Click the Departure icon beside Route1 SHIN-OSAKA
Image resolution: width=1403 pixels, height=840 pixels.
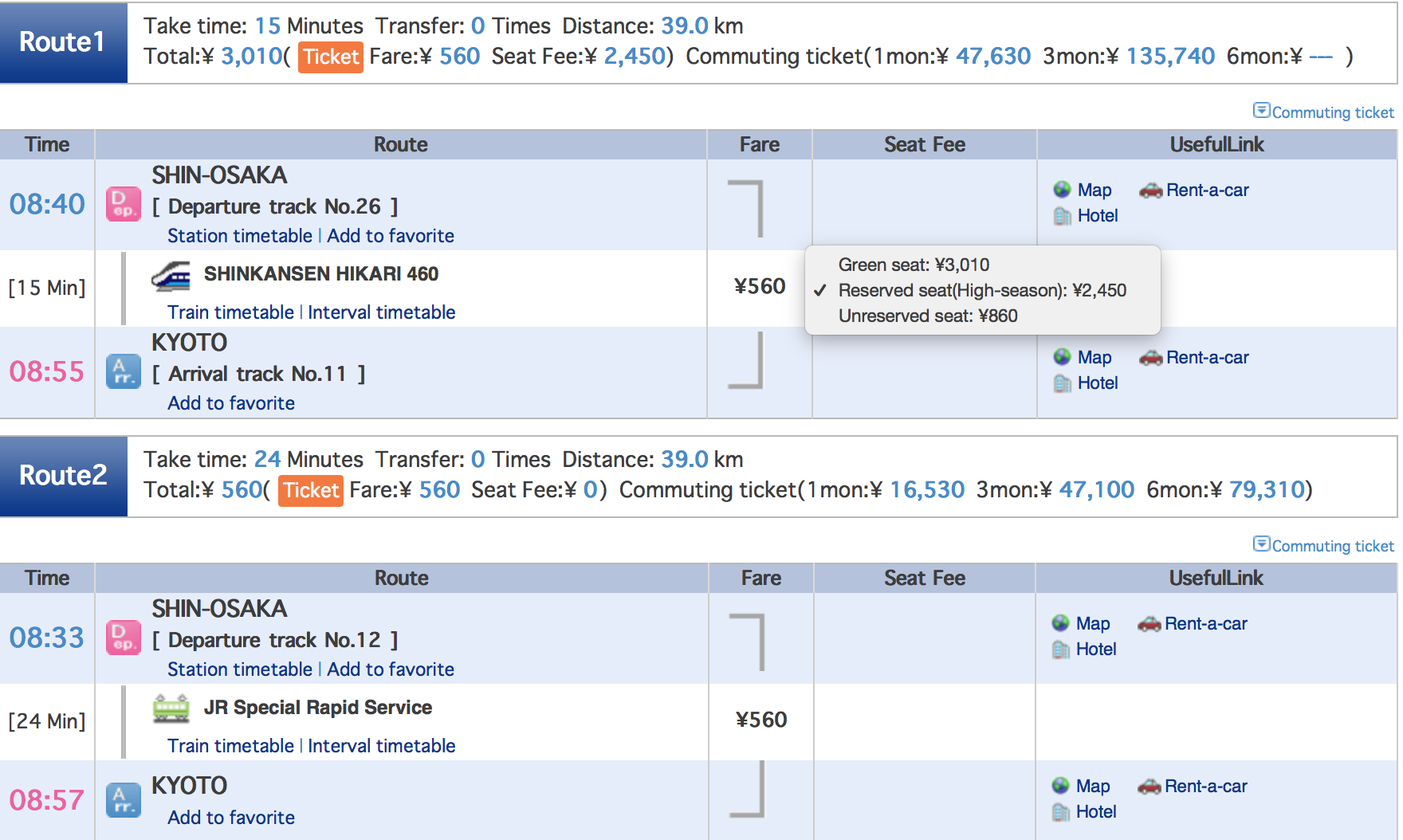click(x=124, y=205)
